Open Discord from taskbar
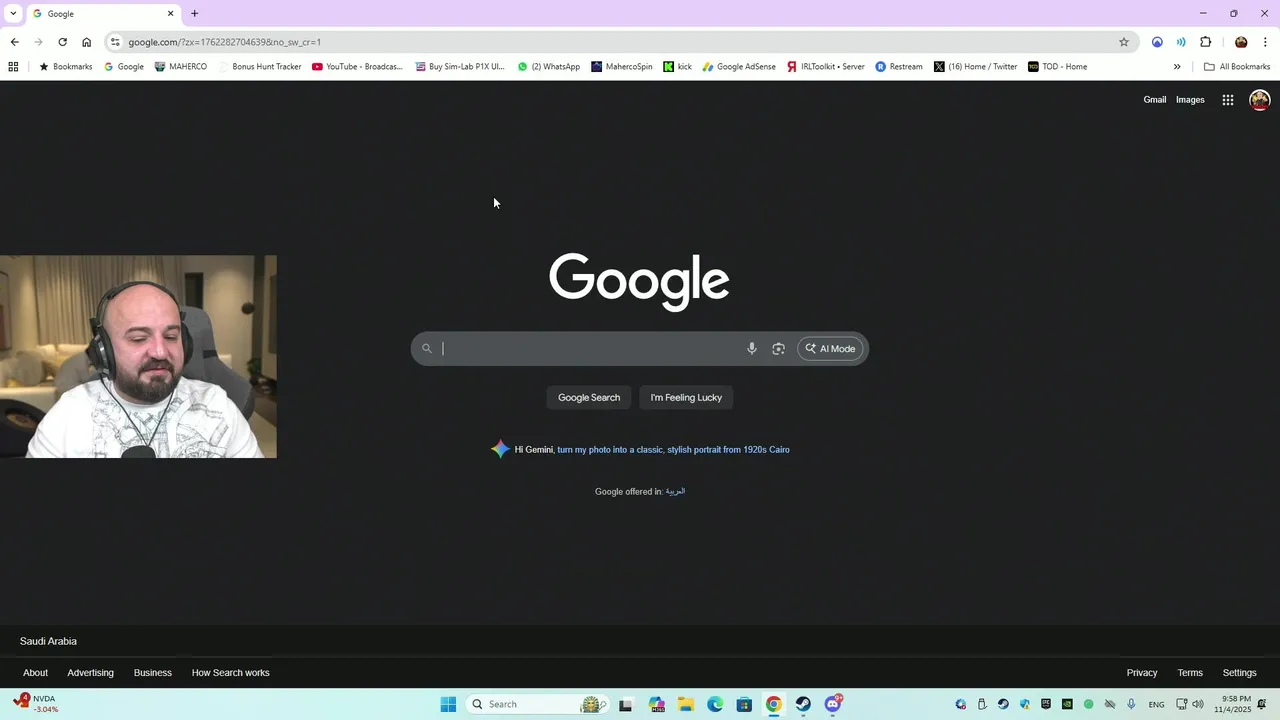 point(833,704)
